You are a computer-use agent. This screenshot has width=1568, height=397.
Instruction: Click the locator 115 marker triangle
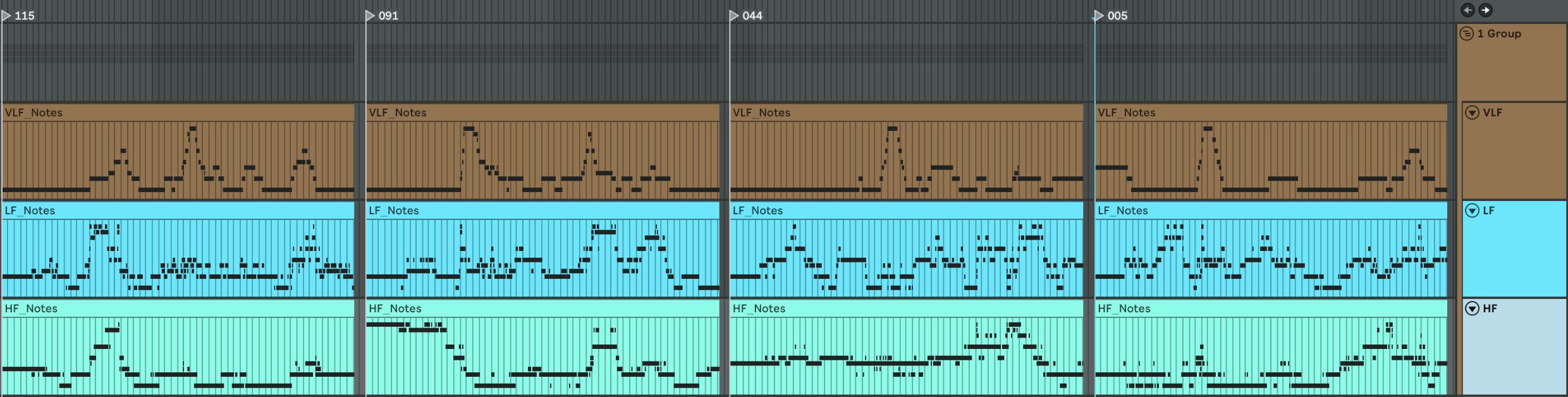(x=6, y=16)
